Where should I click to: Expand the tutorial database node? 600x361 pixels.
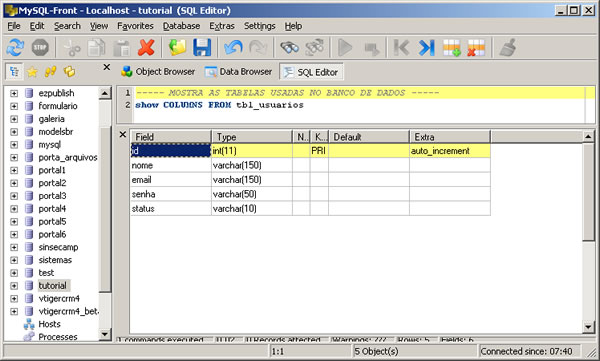click(14, 286)
